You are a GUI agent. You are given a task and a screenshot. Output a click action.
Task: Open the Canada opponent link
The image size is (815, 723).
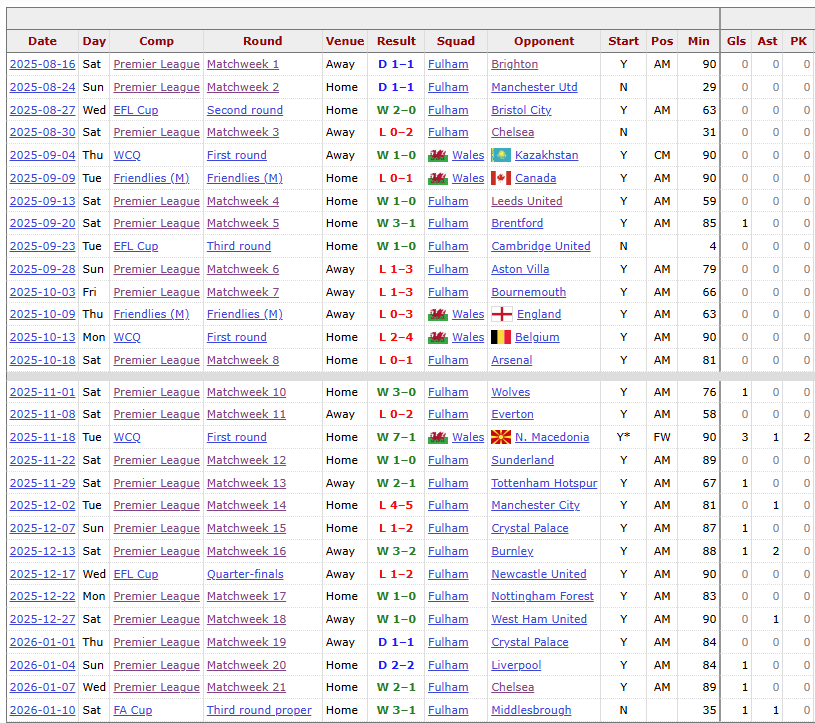pos(535,178)
